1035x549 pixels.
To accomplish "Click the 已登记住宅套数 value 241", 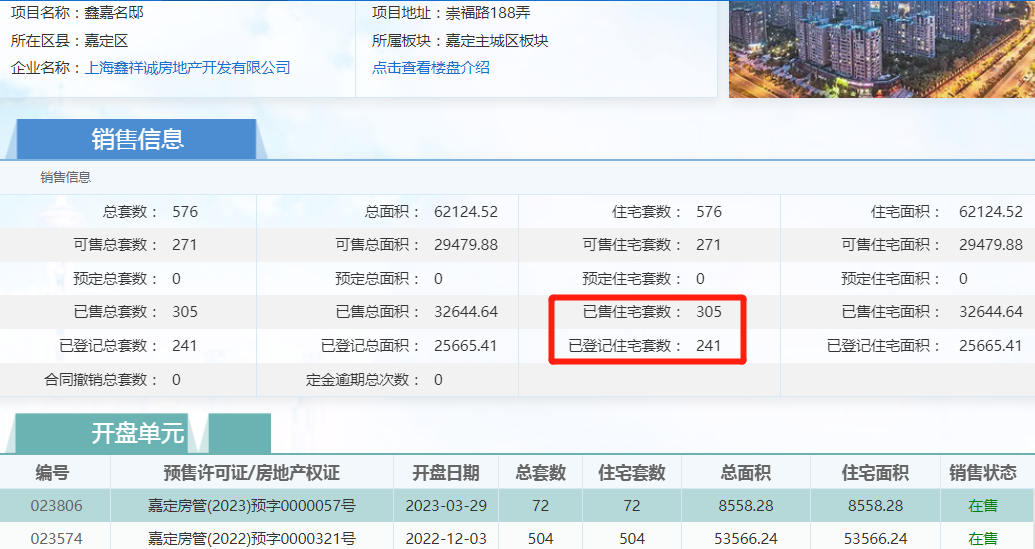I will point(708,346).
